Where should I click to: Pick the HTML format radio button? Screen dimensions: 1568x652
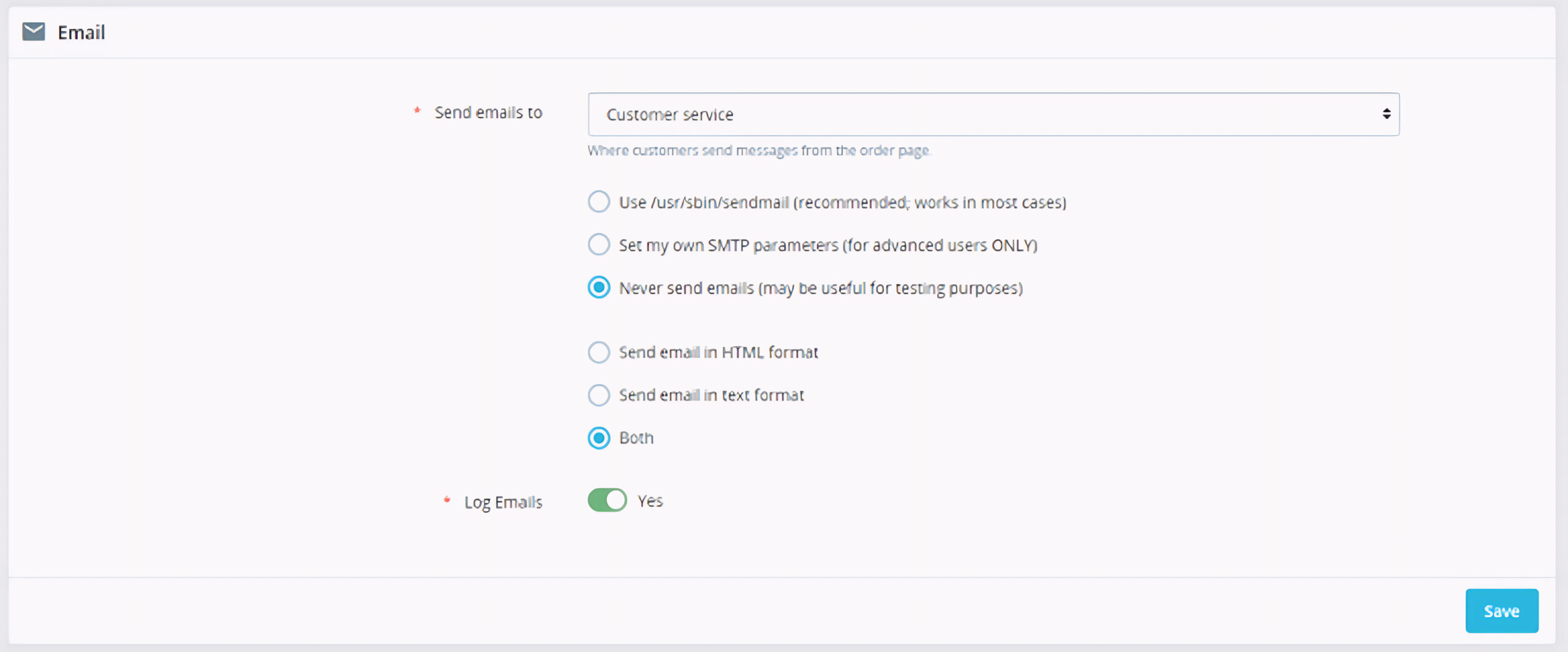598,352
